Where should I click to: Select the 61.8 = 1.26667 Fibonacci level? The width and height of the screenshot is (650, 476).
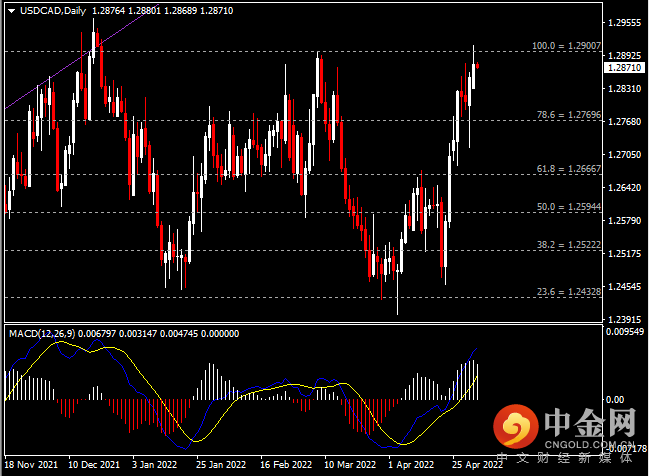point(569,169)
